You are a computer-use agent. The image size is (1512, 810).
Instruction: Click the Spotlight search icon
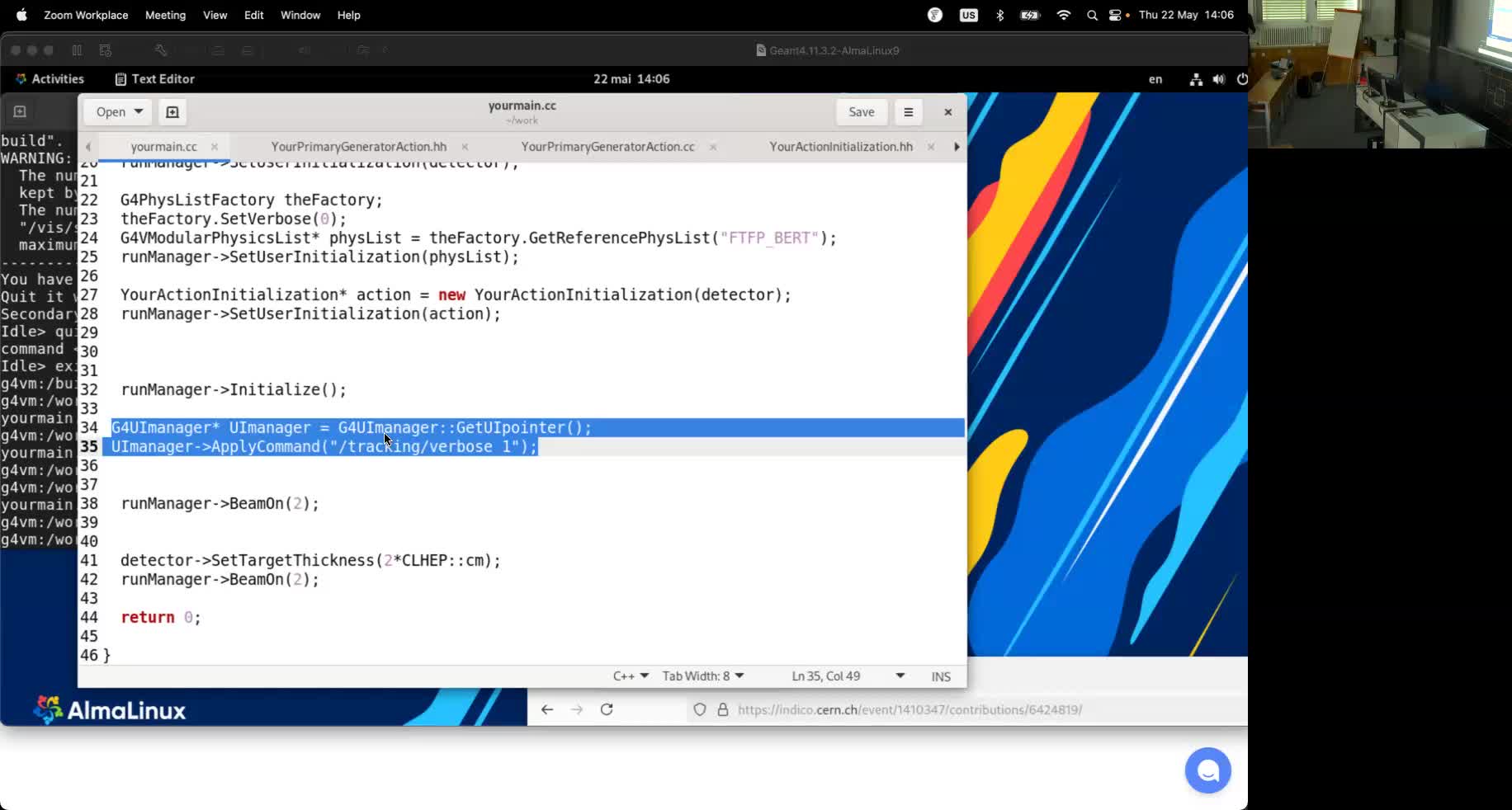(x=1091, y=15)
